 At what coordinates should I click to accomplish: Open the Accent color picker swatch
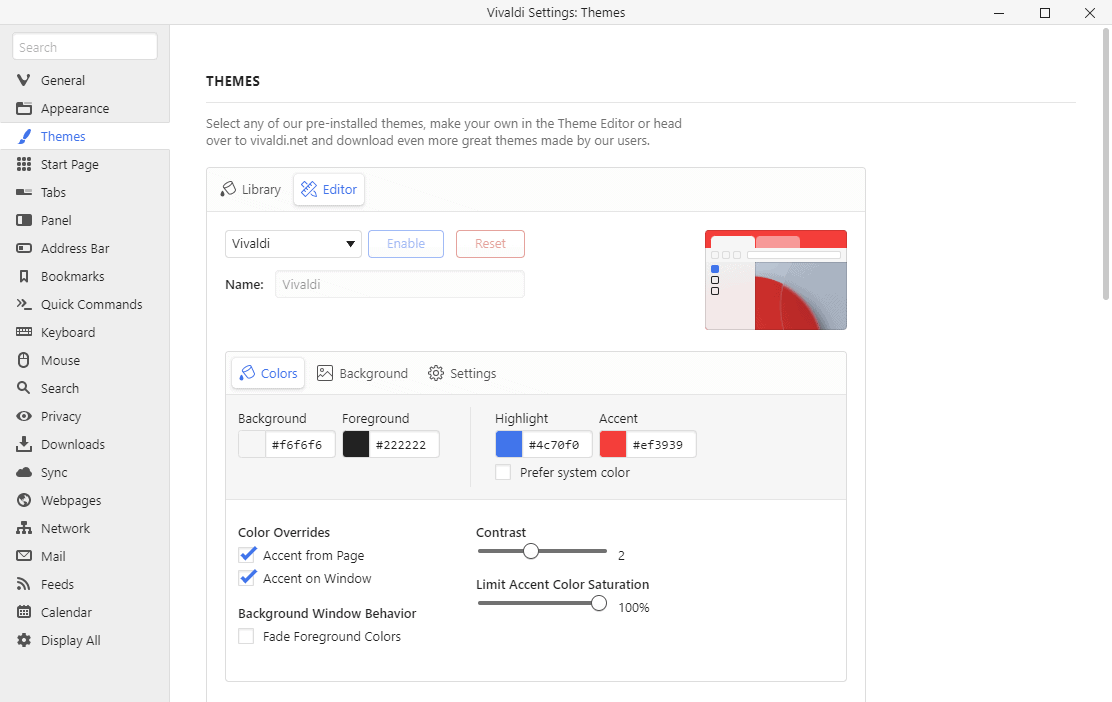point(611,443)
